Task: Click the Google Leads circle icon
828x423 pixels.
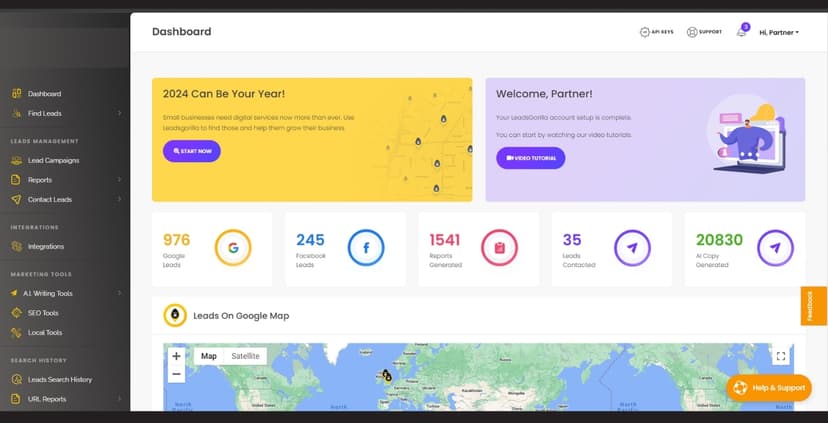Action: pyautogui.click(x=233, y=248)
